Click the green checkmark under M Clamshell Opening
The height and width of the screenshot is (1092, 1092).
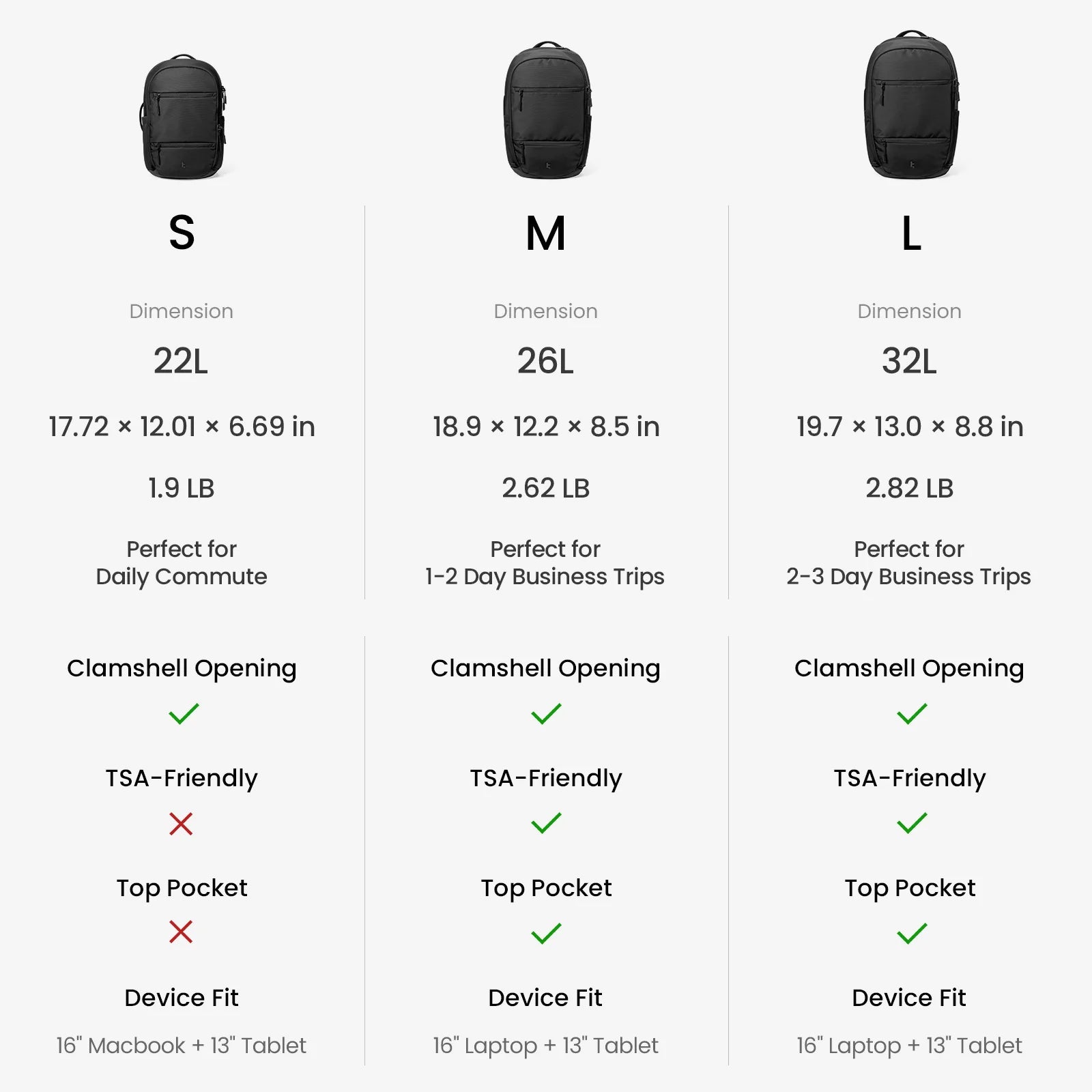[x=546, y=714]
